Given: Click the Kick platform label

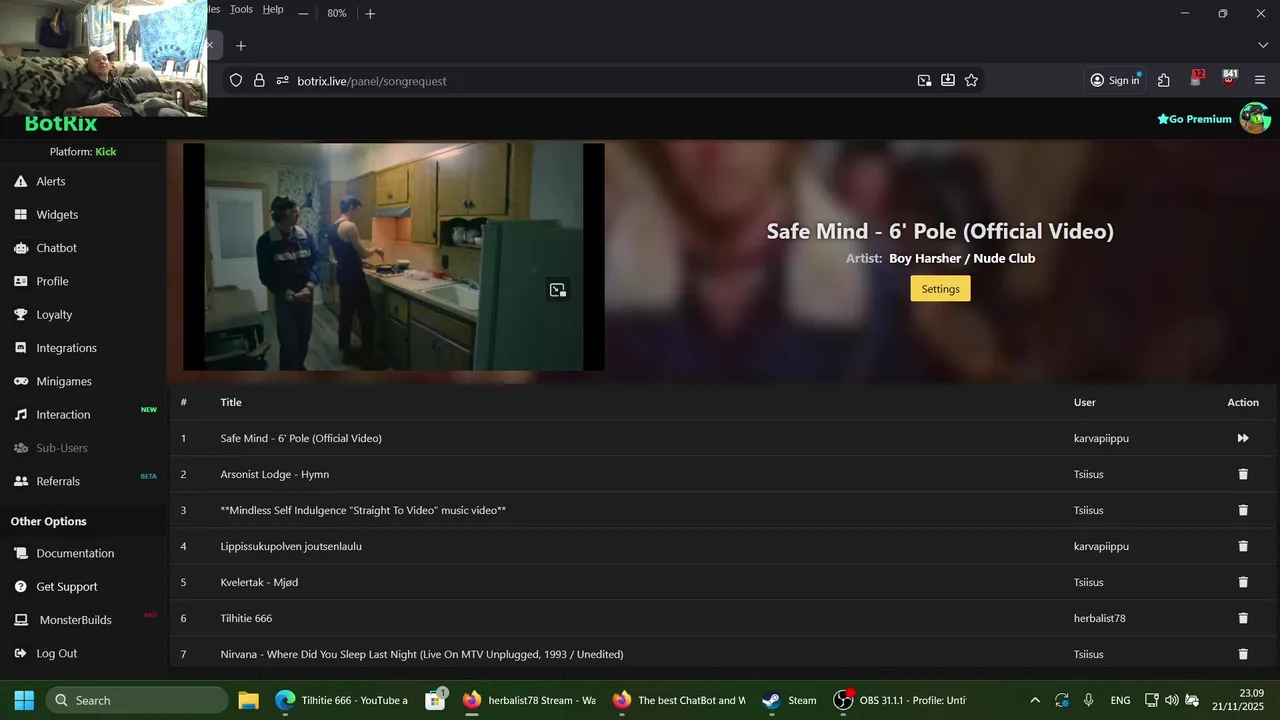Looking at the screenshot, I should coord(106,152).
